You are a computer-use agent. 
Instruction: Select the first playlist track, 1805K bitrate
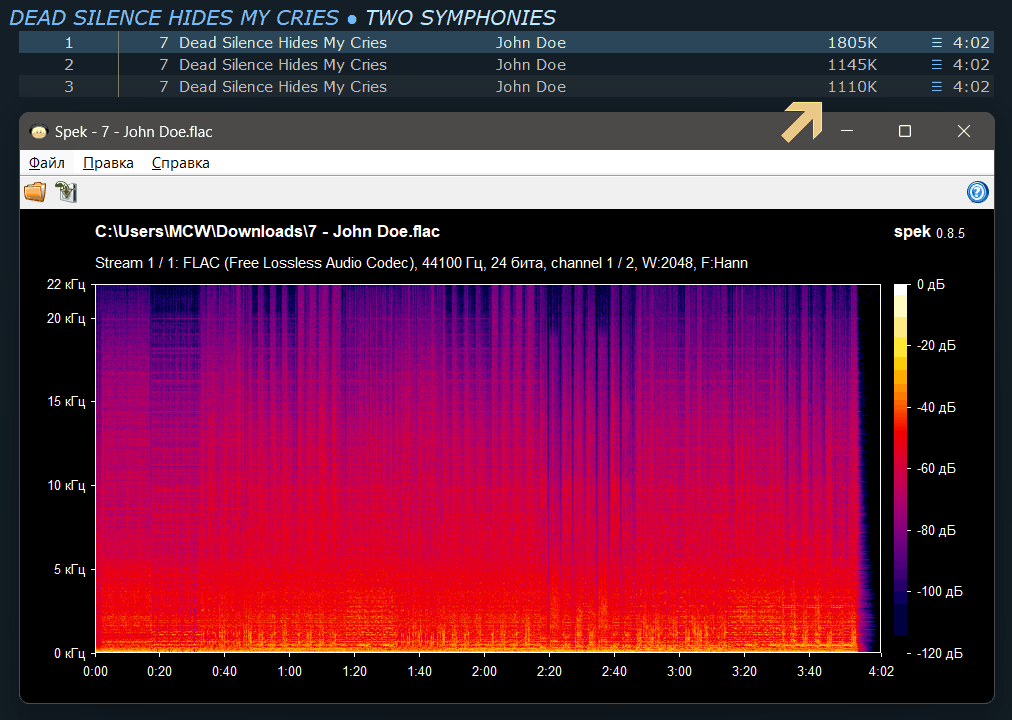click(x=283, y=43)
